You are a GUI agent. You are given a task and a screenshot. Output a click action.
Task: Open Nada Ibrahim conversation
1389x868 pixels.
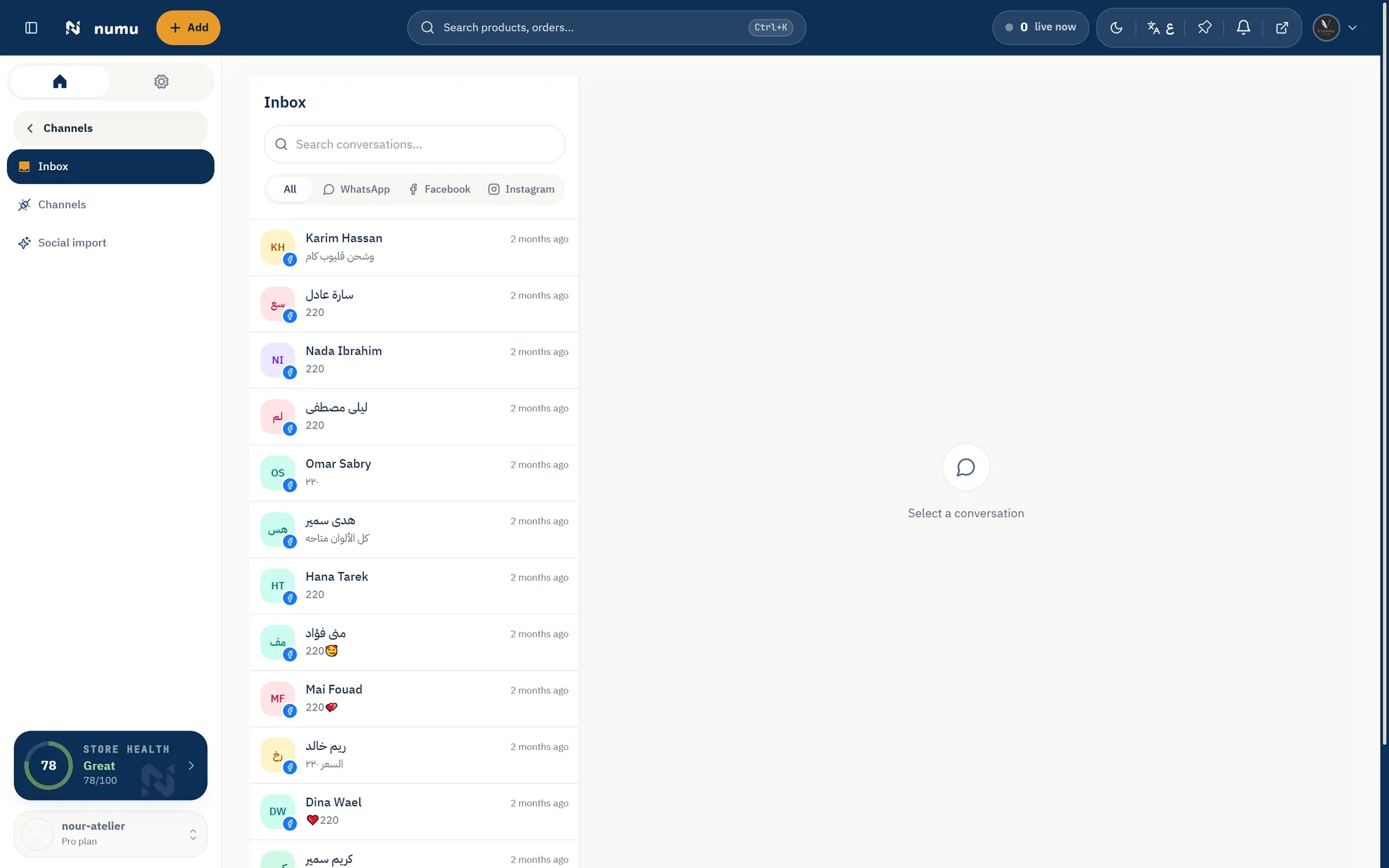pyautogui.click(x=414, y=360)
